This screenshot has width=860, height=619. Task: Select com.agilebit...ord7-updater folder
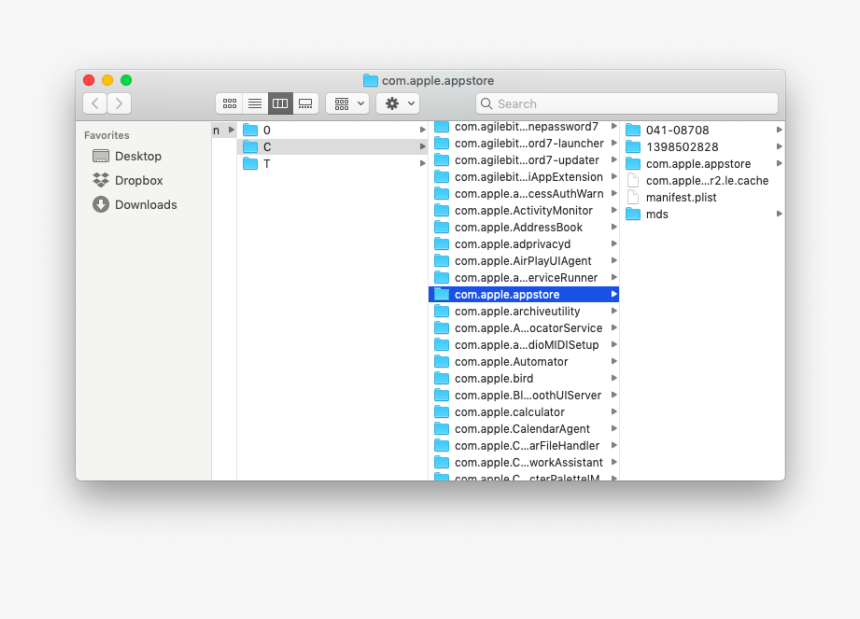(x=524, y=160)
